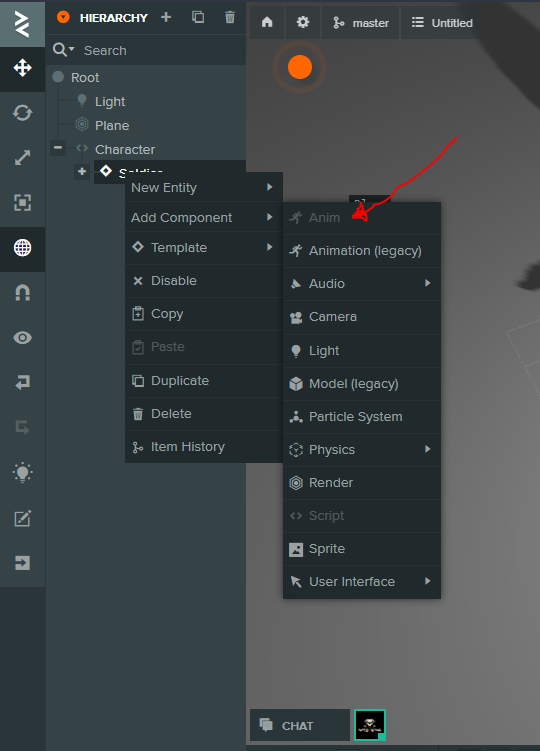
Task: Open the CHAT panel button
Action: [x=300, y=725]
